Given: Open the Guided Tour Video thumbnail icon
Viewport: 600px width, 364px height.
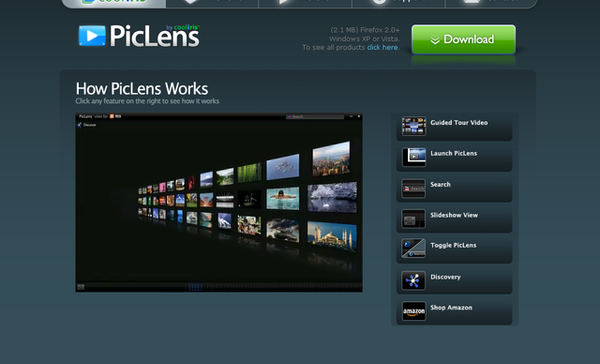Looking at the screenshot, I should click(413, 126).
